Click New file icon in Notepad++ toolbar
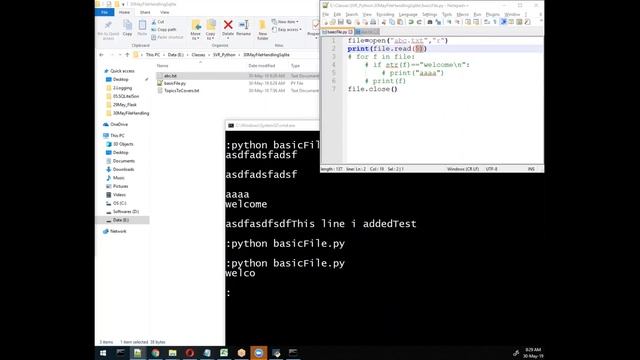 click(x=325, y=22)
